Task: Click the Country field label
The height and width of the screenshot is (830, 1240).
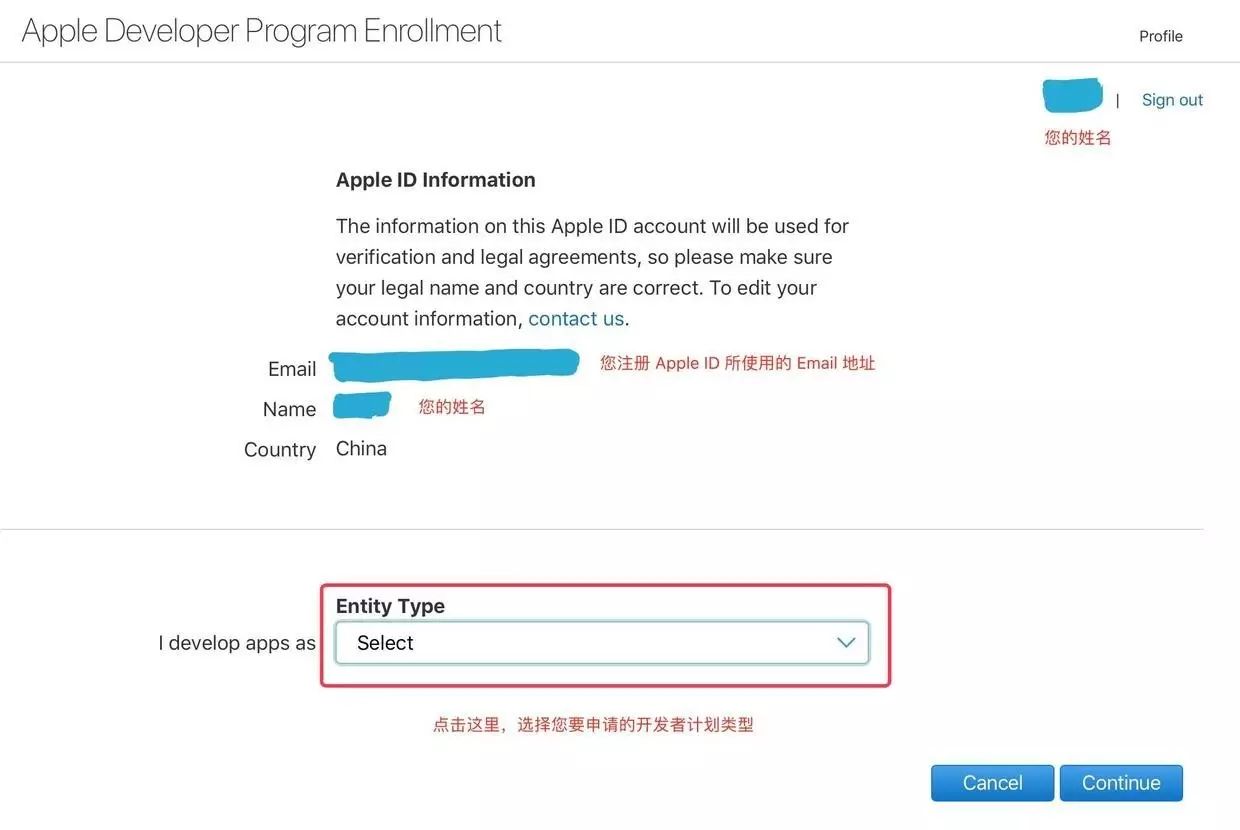Action: [280, 450]
